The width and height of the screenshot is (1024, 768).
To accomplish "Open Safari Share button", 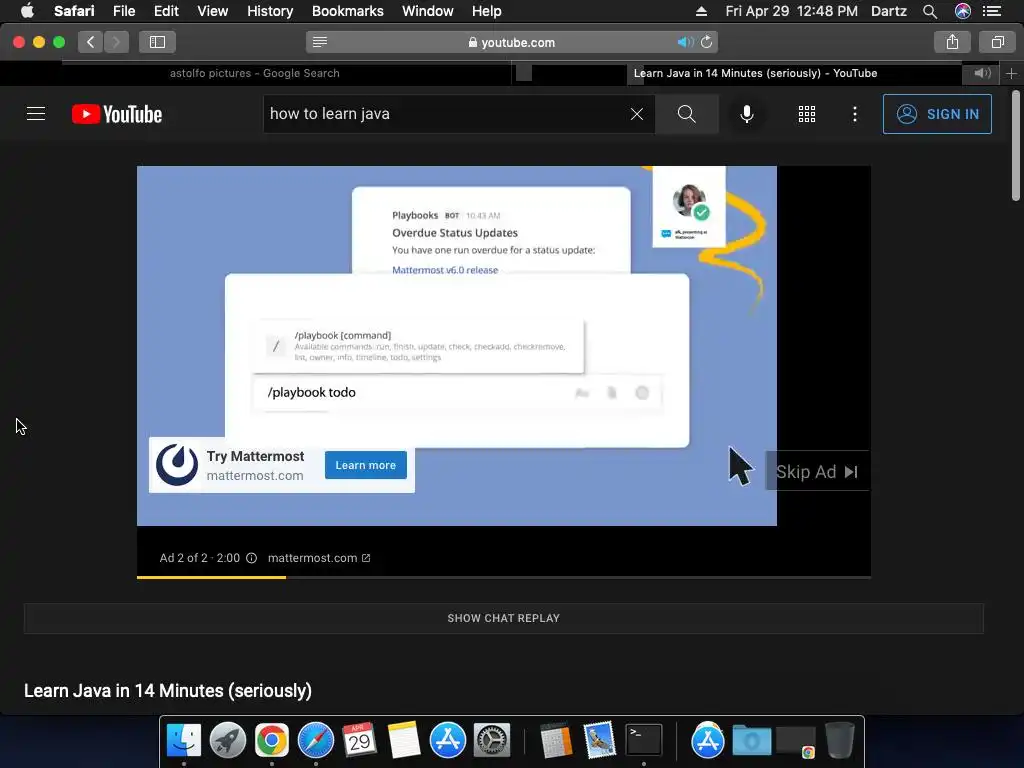I will click(952, 42).
